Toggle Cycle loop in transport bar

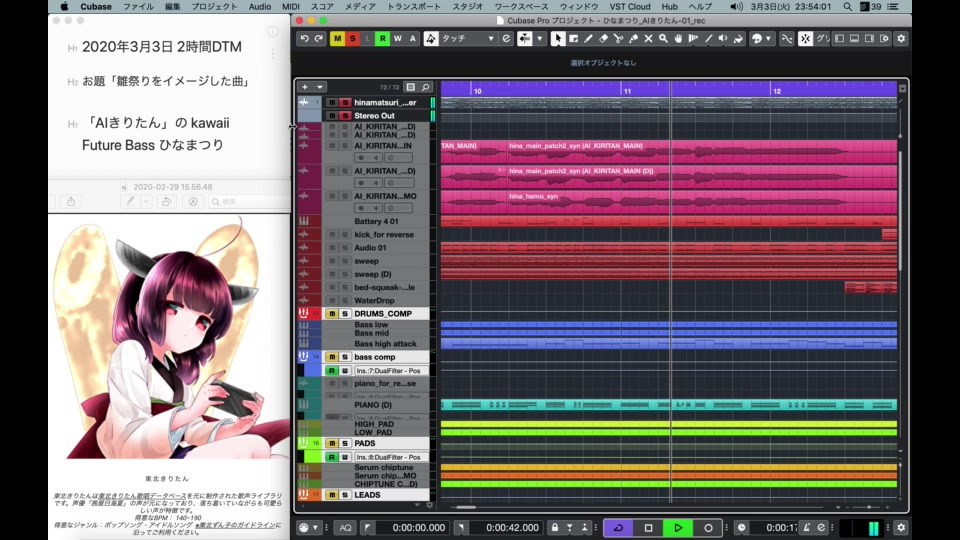point(618,527)
